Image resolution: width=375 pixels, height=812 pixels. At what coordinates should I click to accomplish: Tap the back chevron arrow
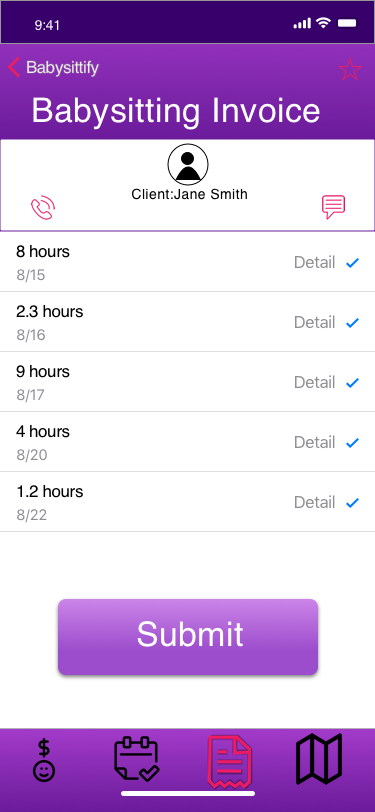14,67
